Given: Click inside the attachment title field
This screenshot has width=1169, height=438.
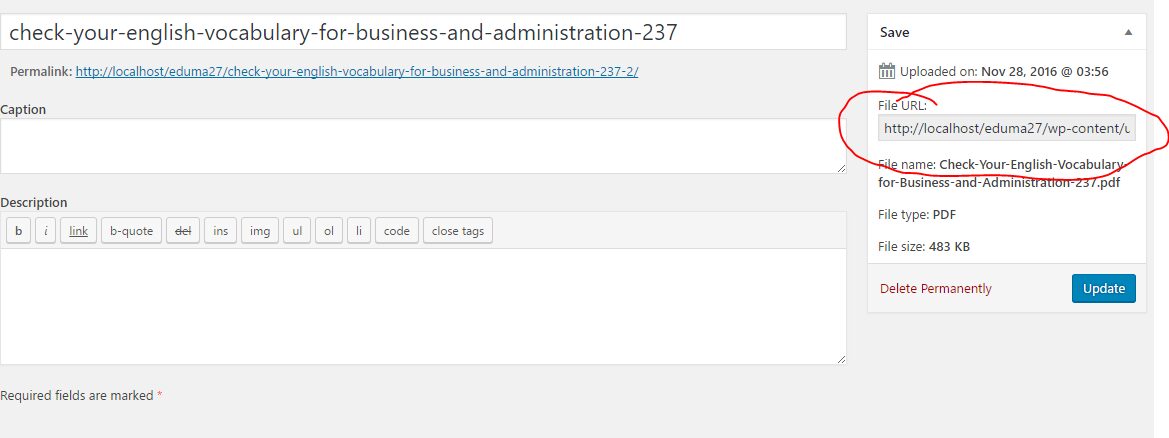Looking at the screenshot, I should click(x=423, y=32).
